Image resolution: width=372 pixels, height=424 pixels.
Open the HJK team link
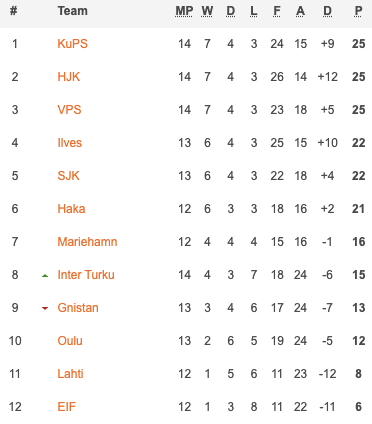click(69, 77)
